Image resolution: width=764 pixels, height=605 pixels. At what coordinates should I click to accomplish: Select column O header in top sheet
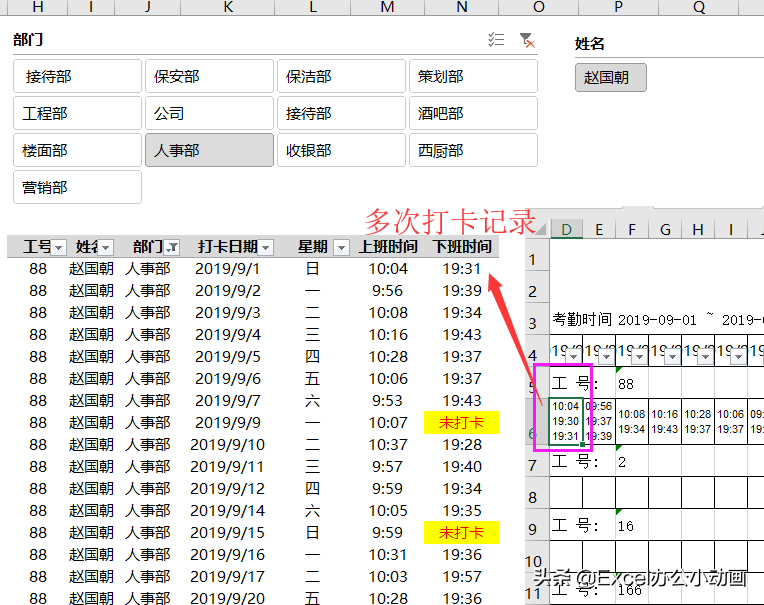tap(538, 7)
